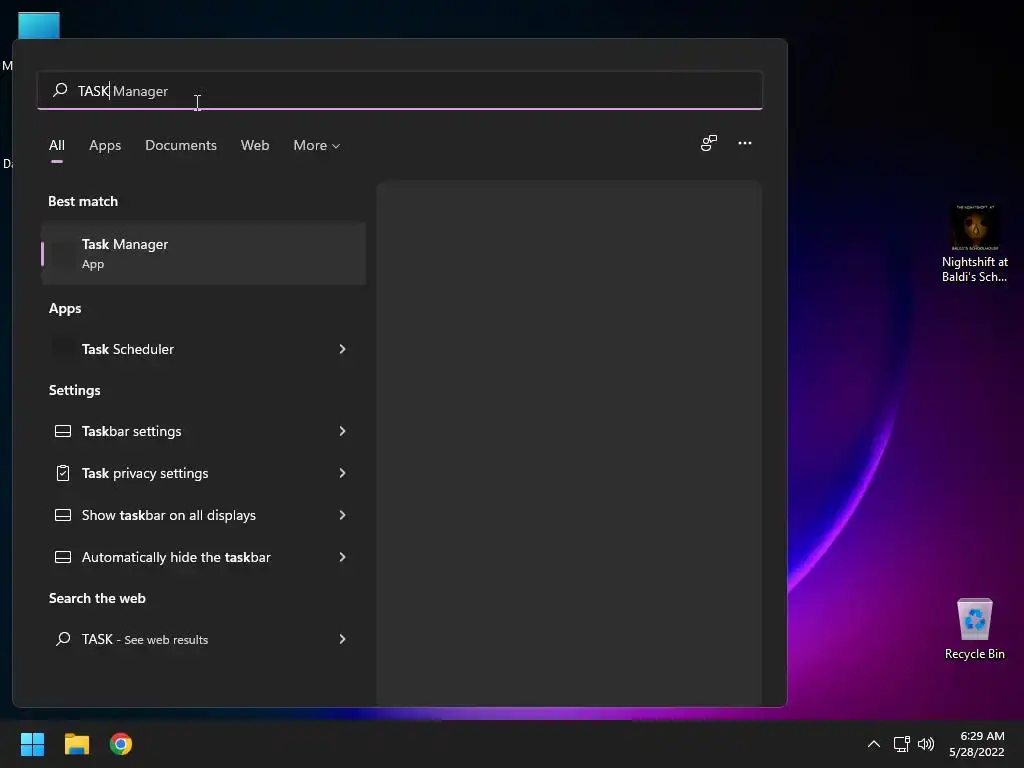Expand the Task Scheduler result arrow
This screenshot has width=1024, height=768.
tap(342, 349)
